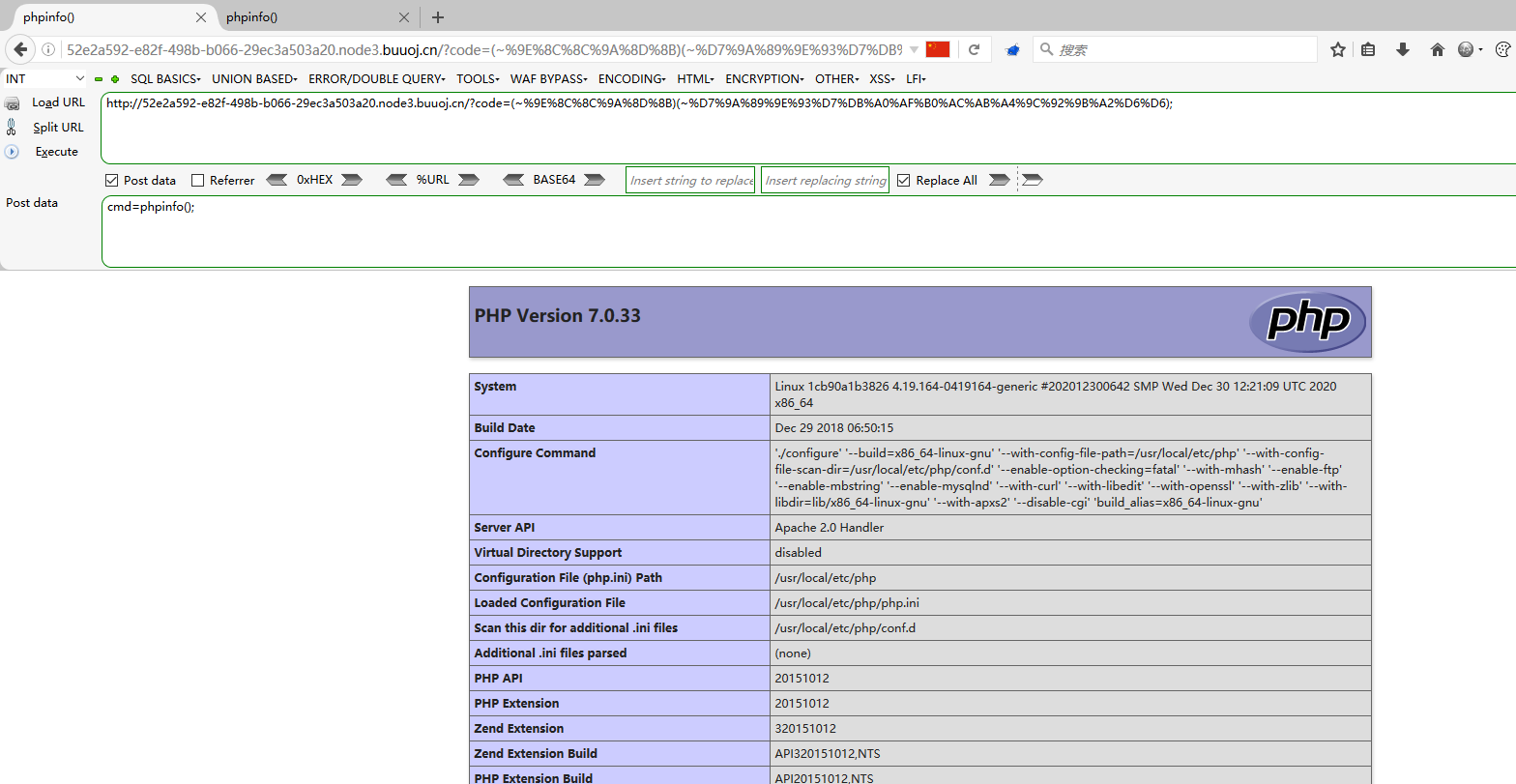Click the Execute button in HackBar
The width and height of the screenshot is (1516, 784).
(x=56, y=152)
